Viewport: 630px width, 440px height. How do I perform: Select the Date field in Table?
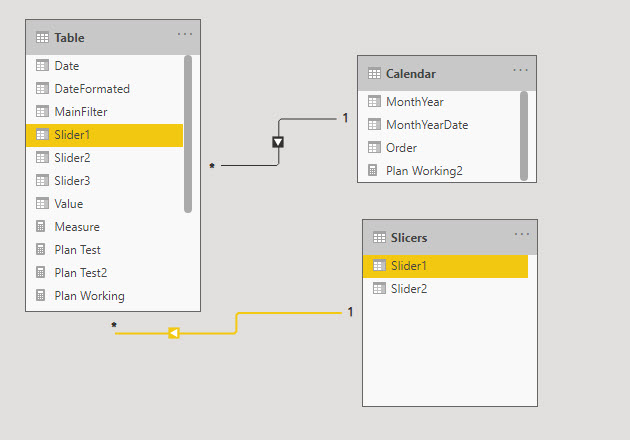pyautogui.click(x=104, y=65)
